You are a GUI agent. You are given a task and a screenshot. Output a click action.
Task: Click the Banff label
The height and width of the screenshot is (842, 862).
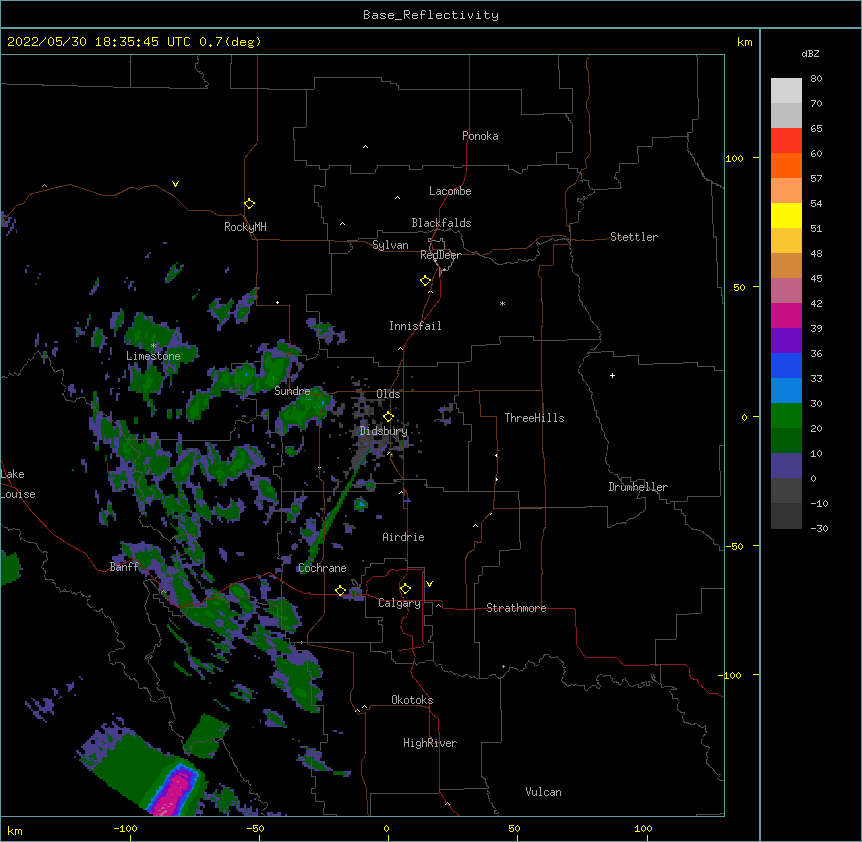tap(124, 567)
